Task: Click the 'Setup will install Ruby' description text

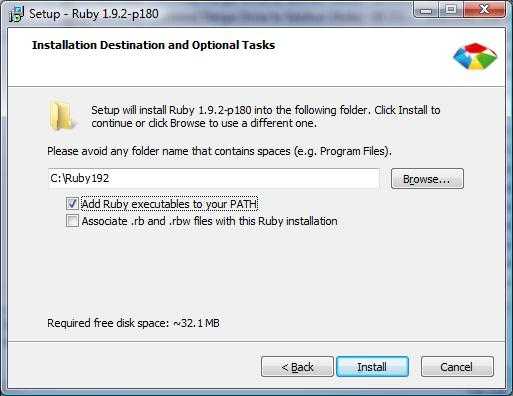Action: tap(266, 116)
